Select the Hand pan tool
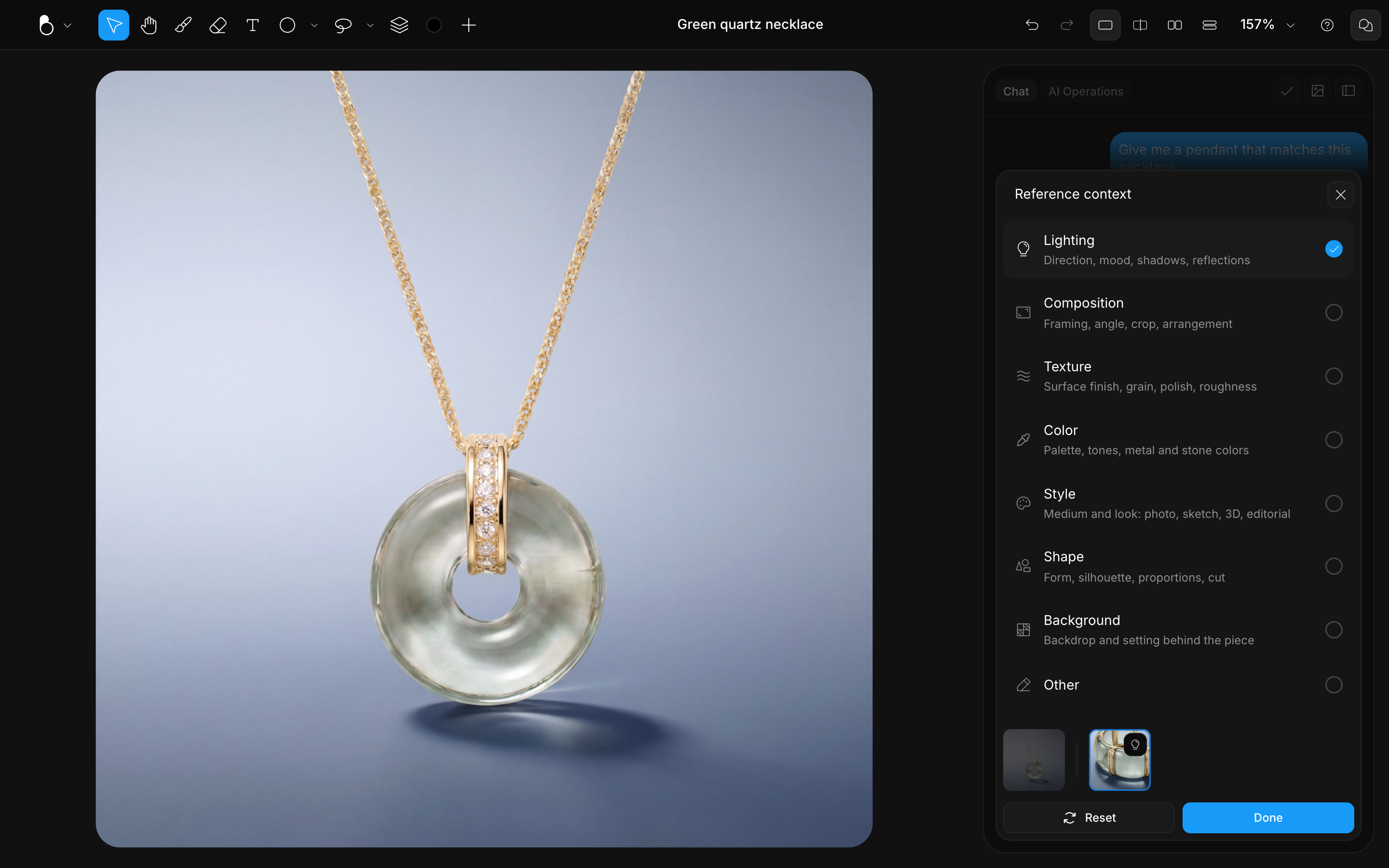Viewport: 1389px width, 868px height. click(149, 25)
